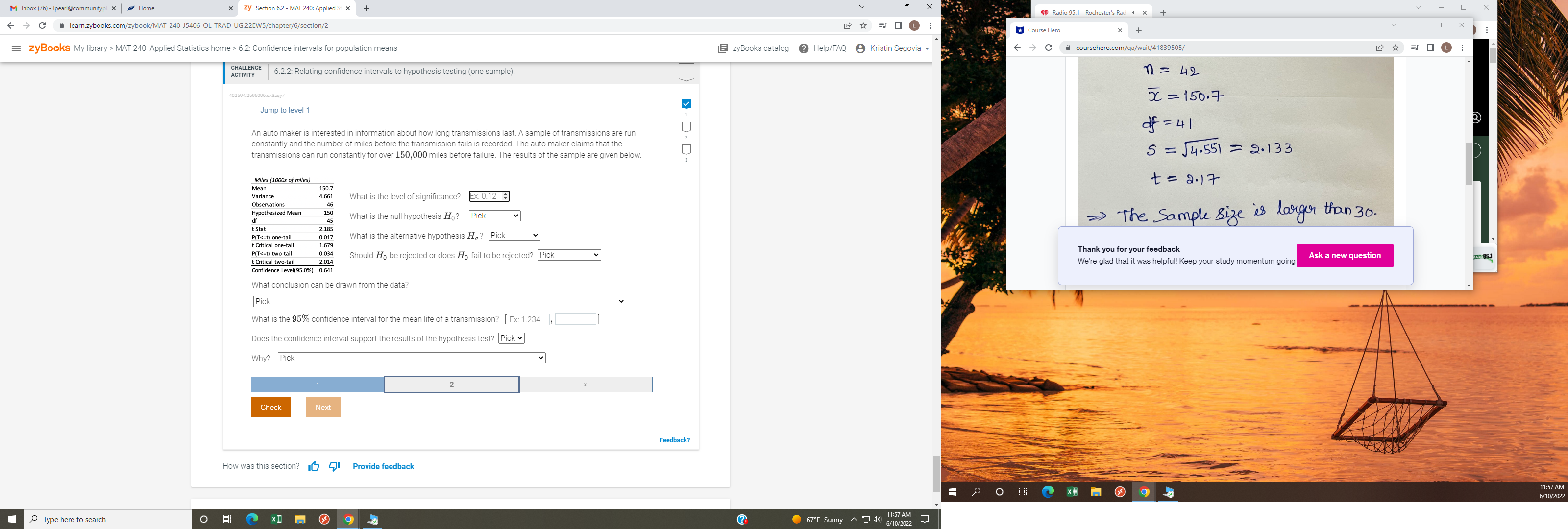1568x529 pixels.
Task: Open the conclusion Pick dropdown
Action: pyautogui.click(x=439, y=301)
